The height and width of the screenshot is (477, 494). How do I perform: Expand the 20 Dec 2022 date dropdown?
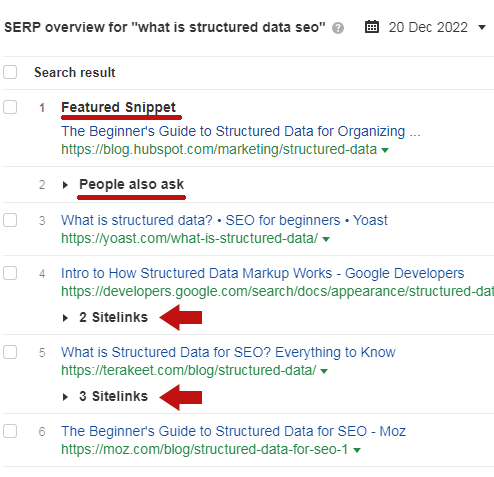point(482,27)
